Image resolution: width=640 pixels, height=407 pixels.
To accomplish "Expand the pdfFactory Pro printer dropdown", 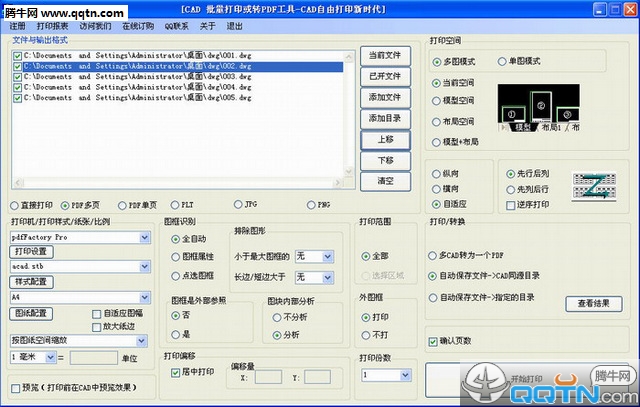I will click(145, 237).
